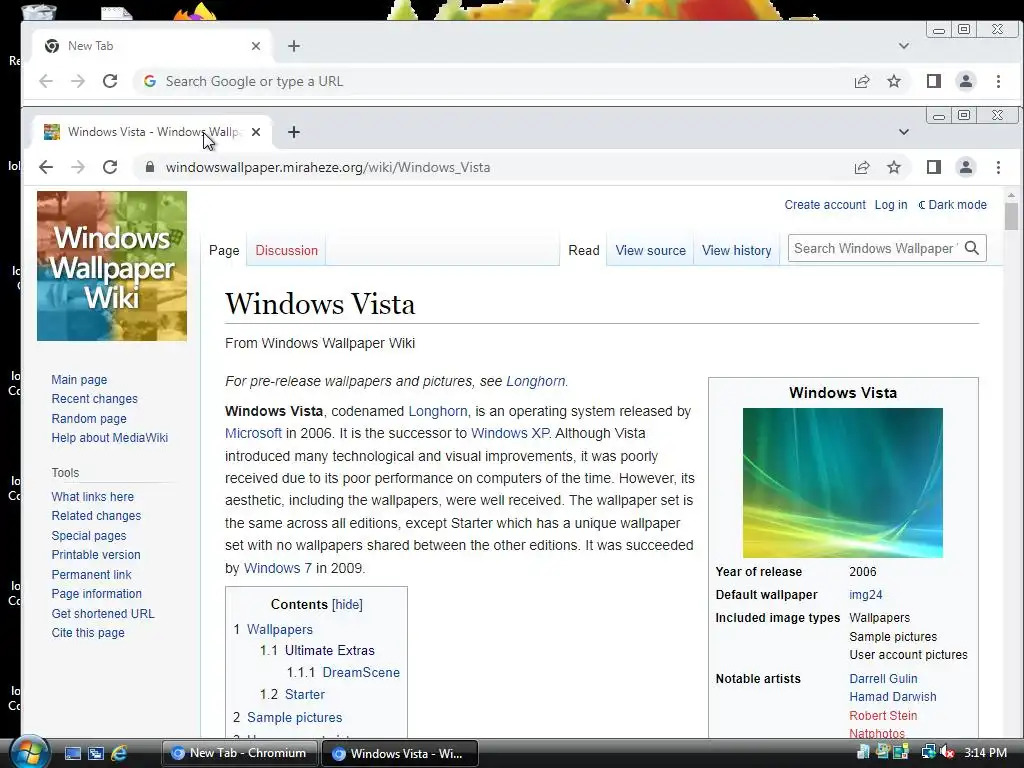This screenshot has width=1024, height=768.
Task: Click bookmark star in New Tab window
Action: pyautogui.click(x=894, y=81)
